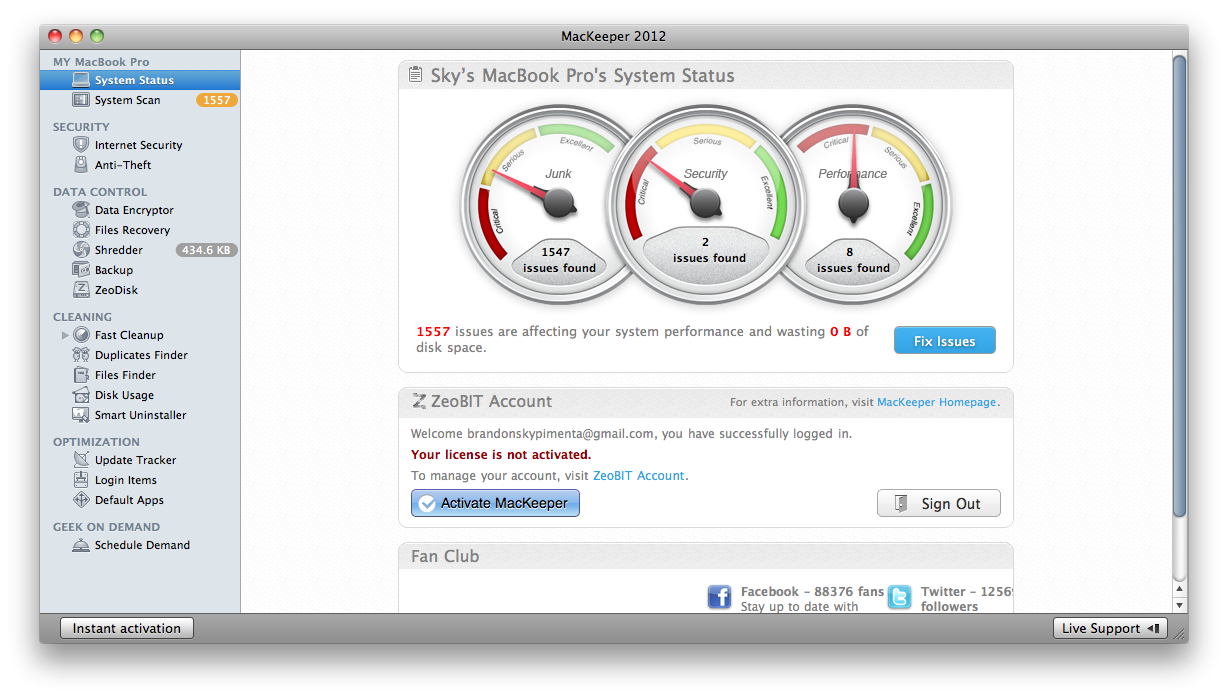Click the Internet Security shield icon
This screenshot has height=698, width=1228.
81,145
